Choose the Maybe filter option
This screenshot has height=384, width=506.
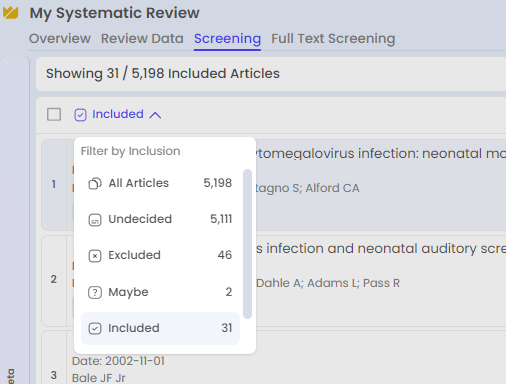[x=160, y=292]
